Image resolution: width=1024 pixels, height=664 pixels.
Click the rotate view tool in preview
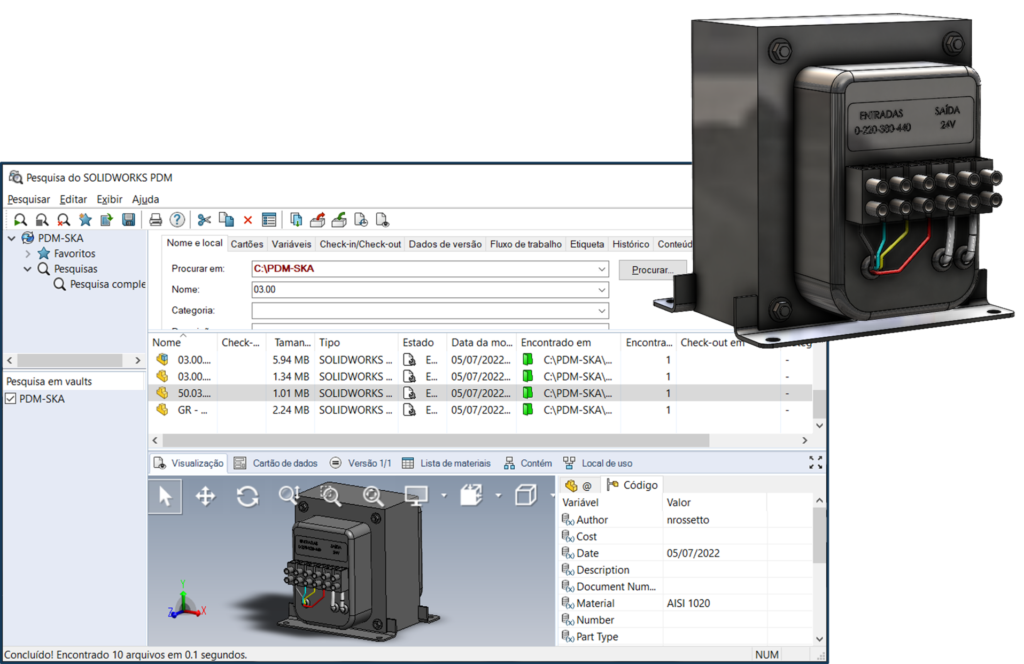click(247, 496)
